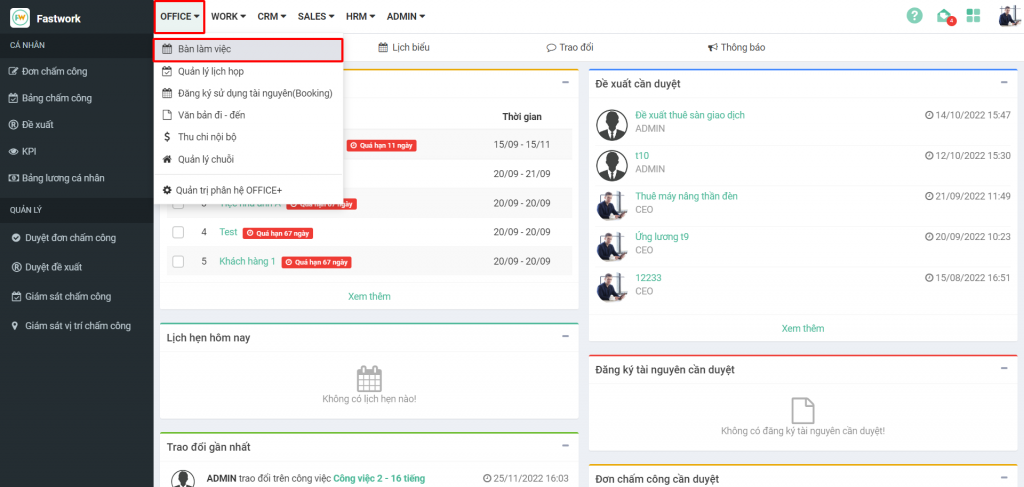This screenshot has width=1024, height=487.
Task: Open the HRM dropdown menu
Action: point(360,16)
